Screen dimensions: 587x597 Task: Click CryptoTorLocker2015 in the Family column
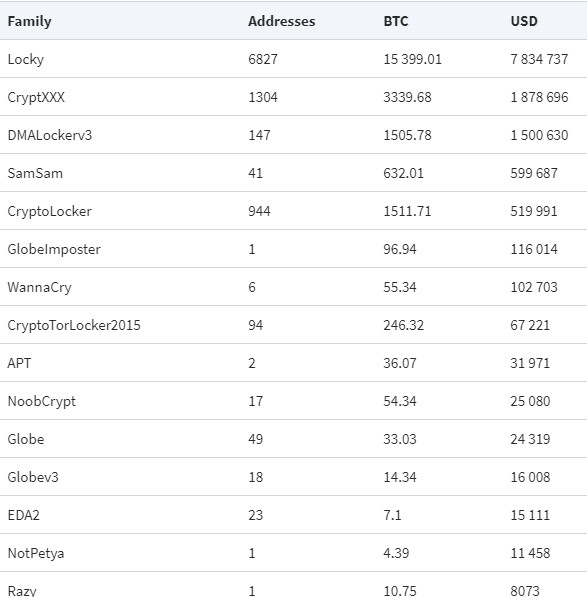tap(74, 326)
